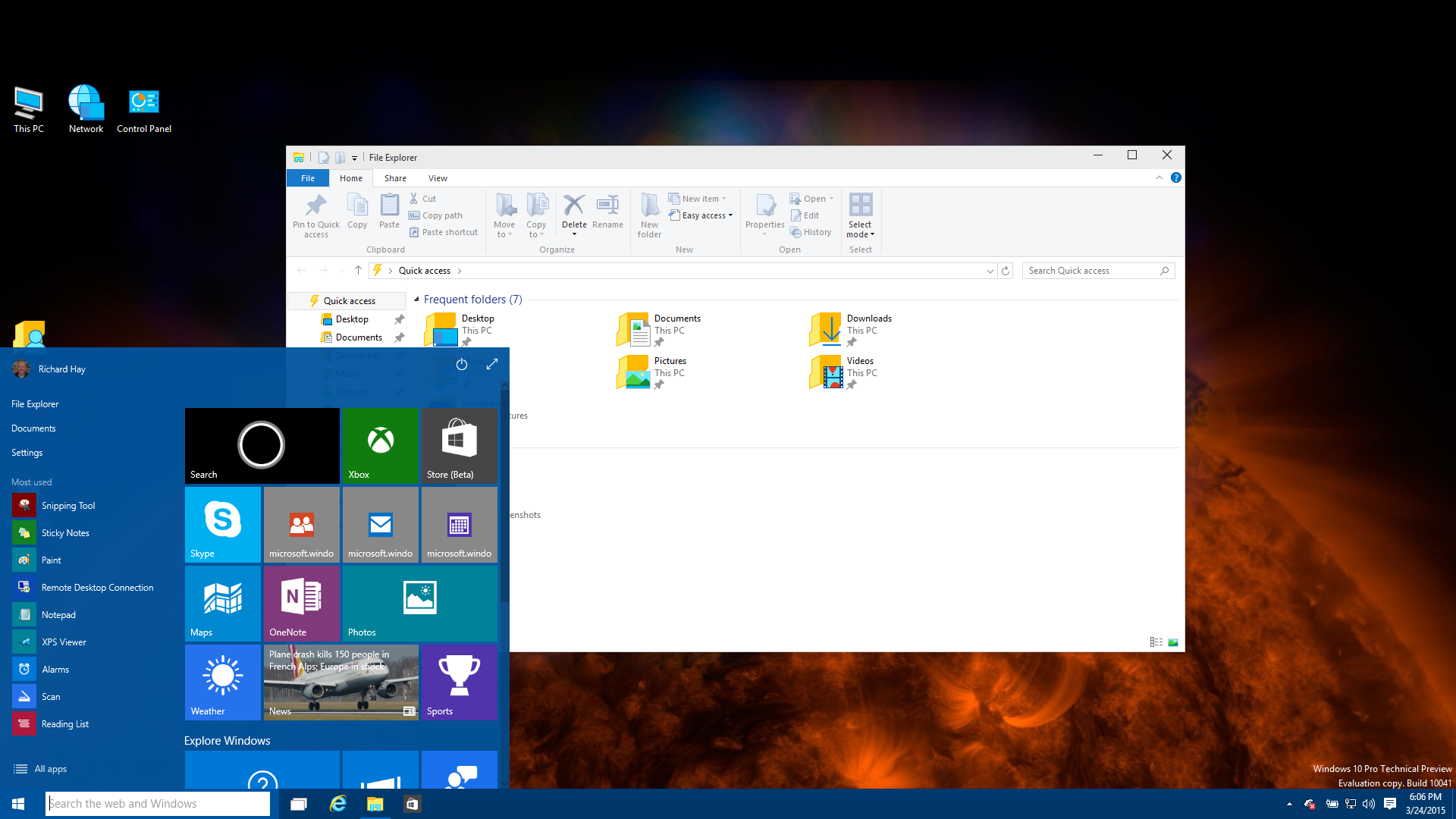Toggle Start menu full-screen expand arrow
The image size is (1456, 819).
[x=492, y=365]
